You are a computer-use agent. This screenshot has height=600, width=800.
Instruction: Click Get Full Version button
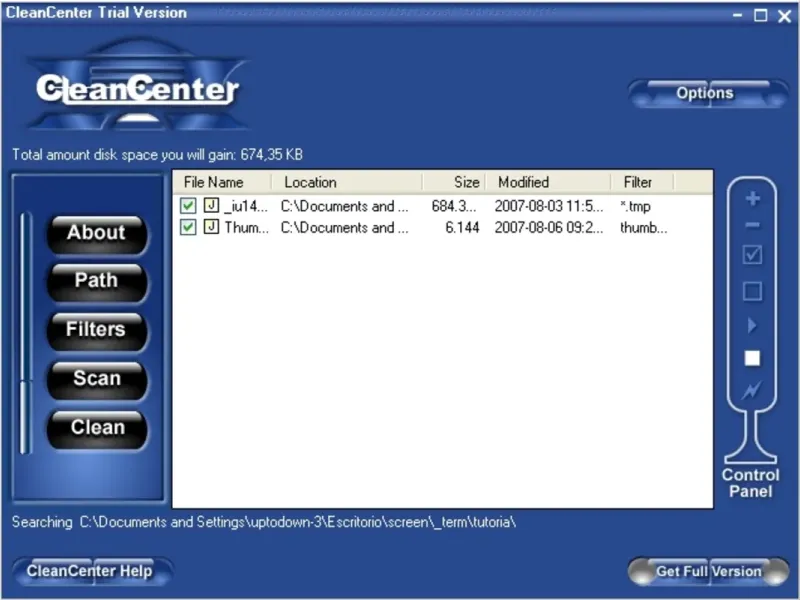coord(708,571)
